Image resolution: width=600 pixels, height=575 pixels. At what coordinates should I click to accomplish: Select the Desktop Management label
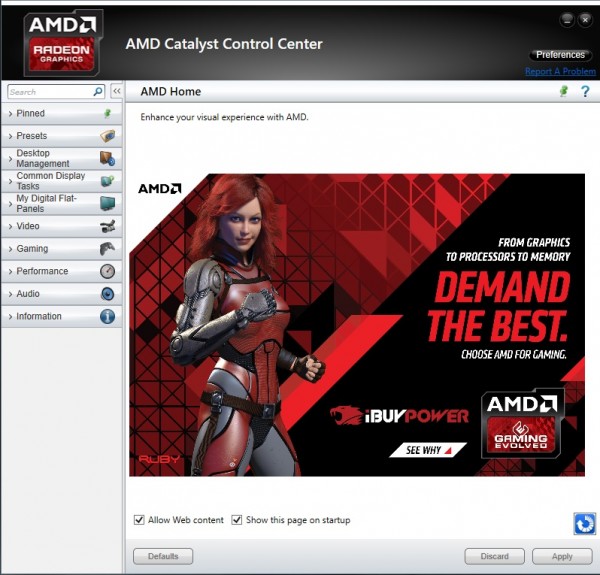pos(42,158)
